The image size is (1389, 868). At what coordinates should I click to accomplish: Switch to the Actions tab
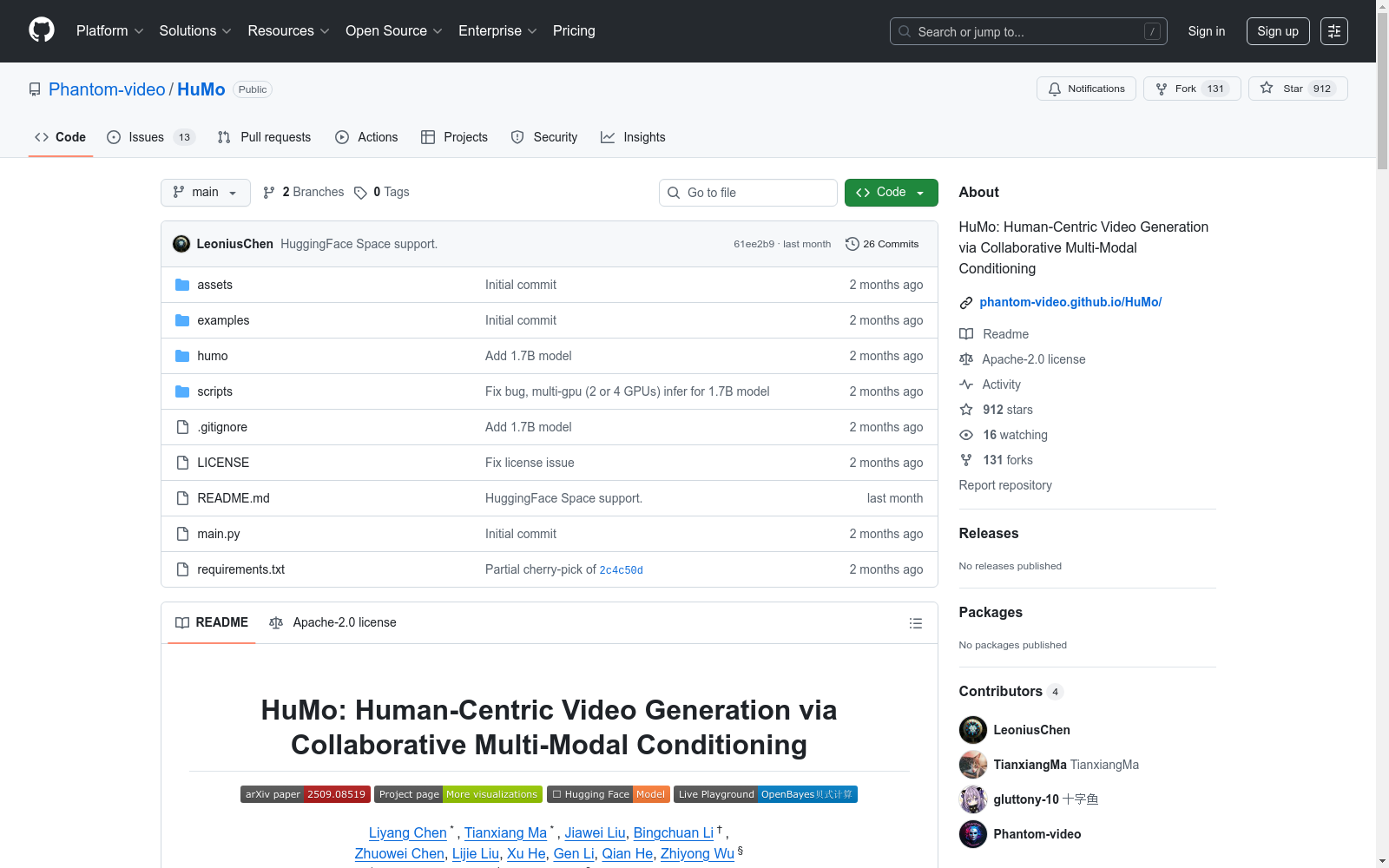click(366, 137)
